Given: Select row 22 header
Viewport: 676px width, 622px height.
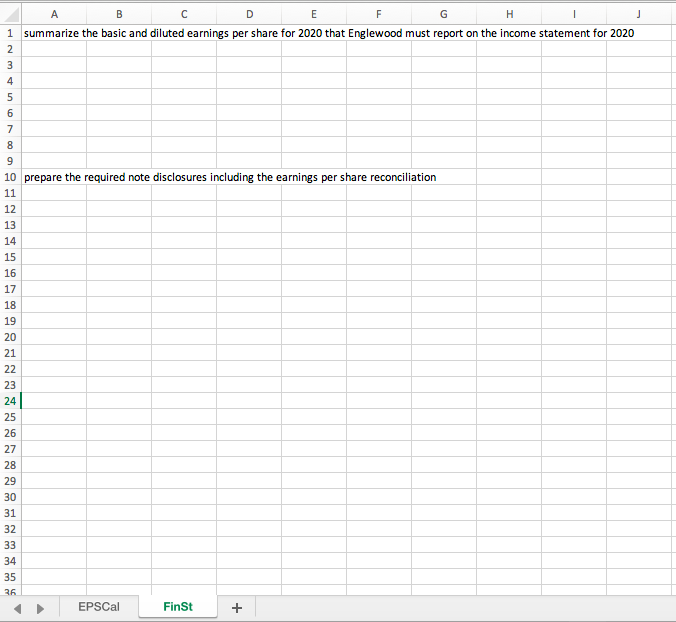Looking at the screenshot, I should 10,369.
